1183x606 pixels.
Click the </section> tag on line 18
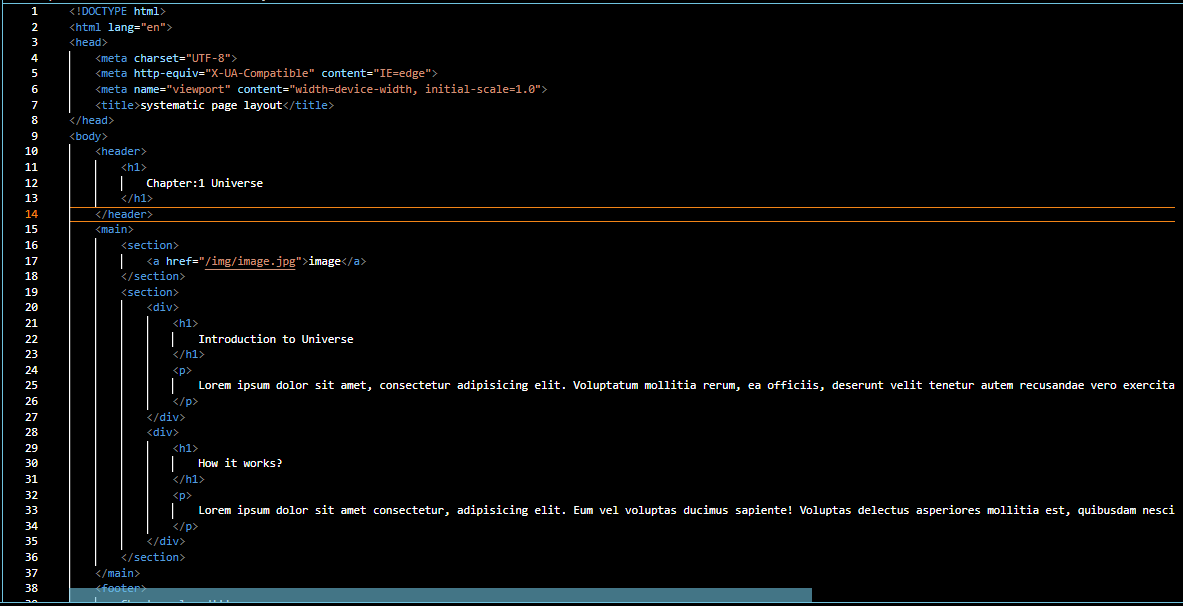tap(153, 276)
